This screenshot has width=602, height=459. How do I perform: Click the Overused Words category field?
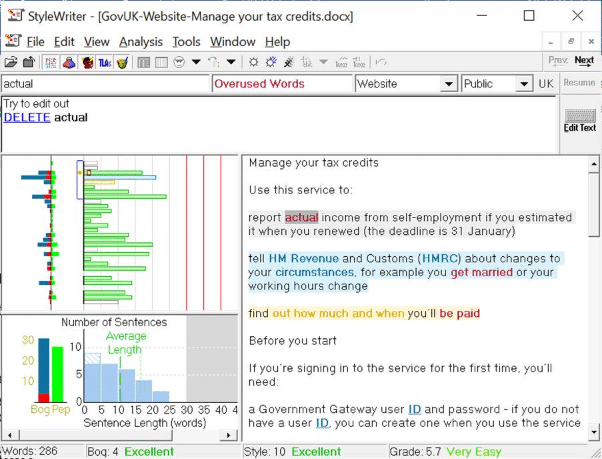coord(282,84)
